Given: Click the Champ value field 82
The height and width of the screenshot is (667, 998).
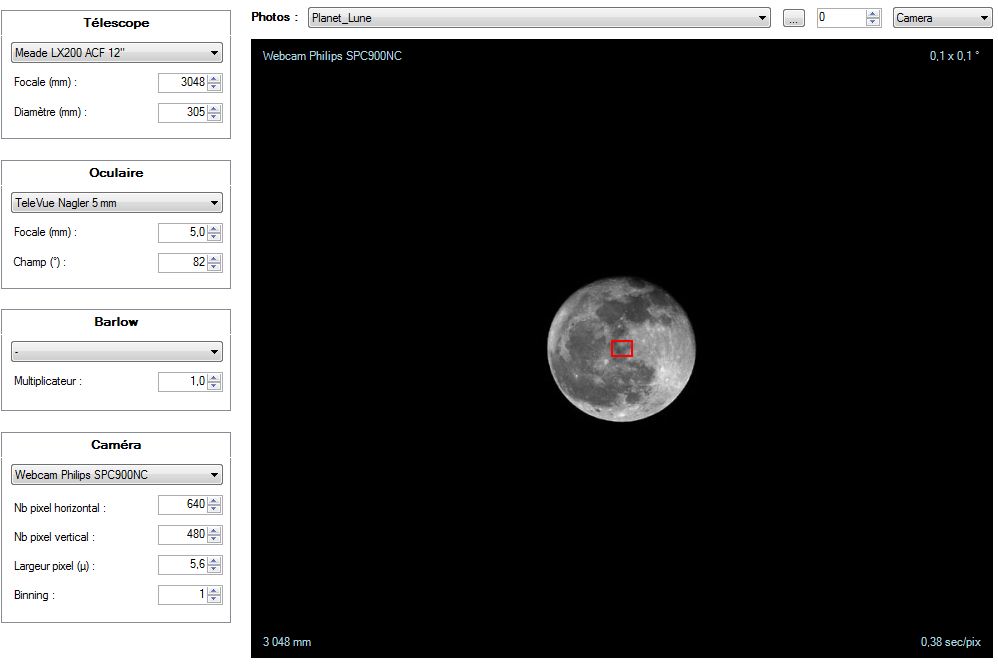Looking at the screenshot, I should (183, 262).
